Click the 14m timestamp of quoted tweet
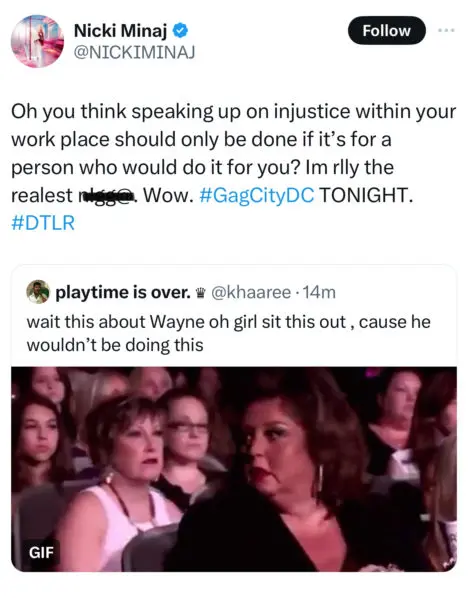This screenshot has width=468, height=600. (319, 293)
